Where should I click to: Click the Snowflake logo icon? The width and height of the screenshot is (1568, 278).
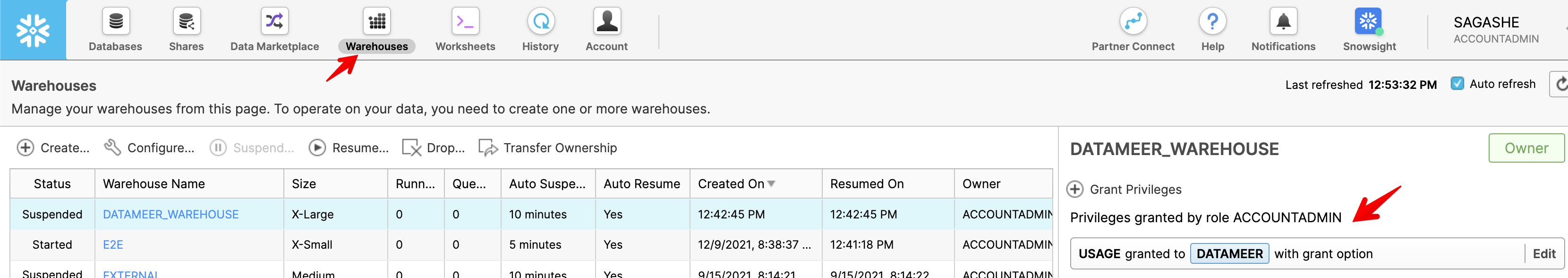click(33, 30)
